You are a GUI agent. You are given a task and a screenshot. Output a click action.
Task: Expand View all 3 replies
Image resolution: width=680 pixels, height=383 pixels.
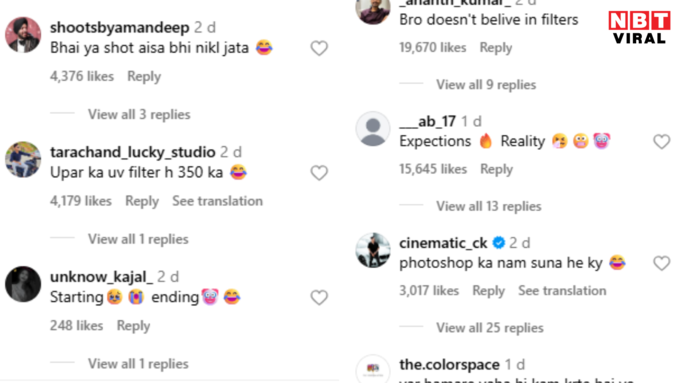[139, 115]
